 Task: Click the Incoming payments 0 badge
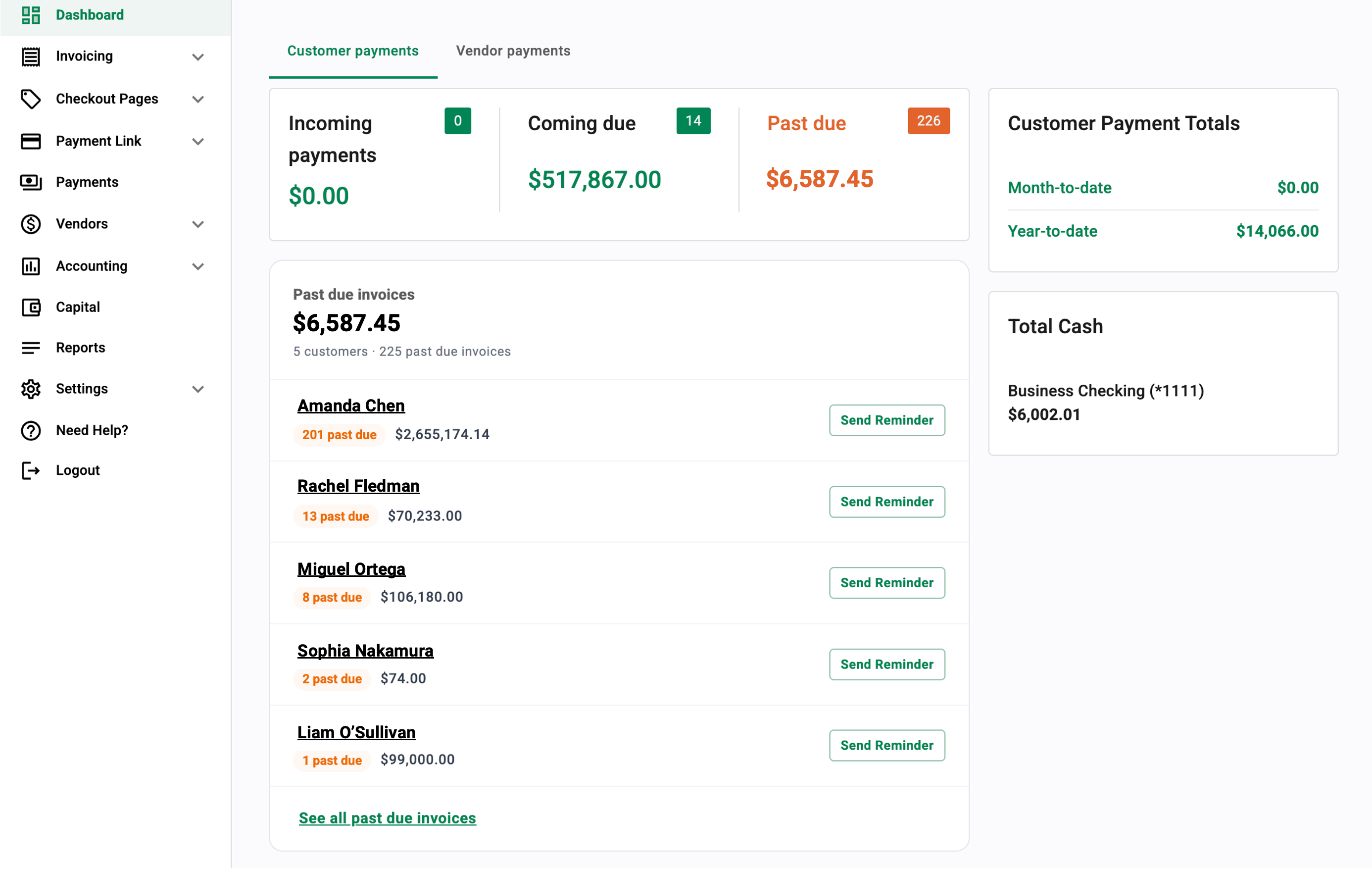457,121
